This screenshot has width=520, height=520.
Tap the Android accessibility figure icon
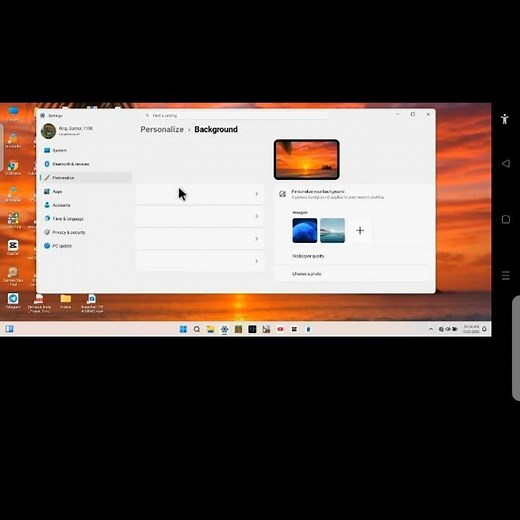coord(505,119)
